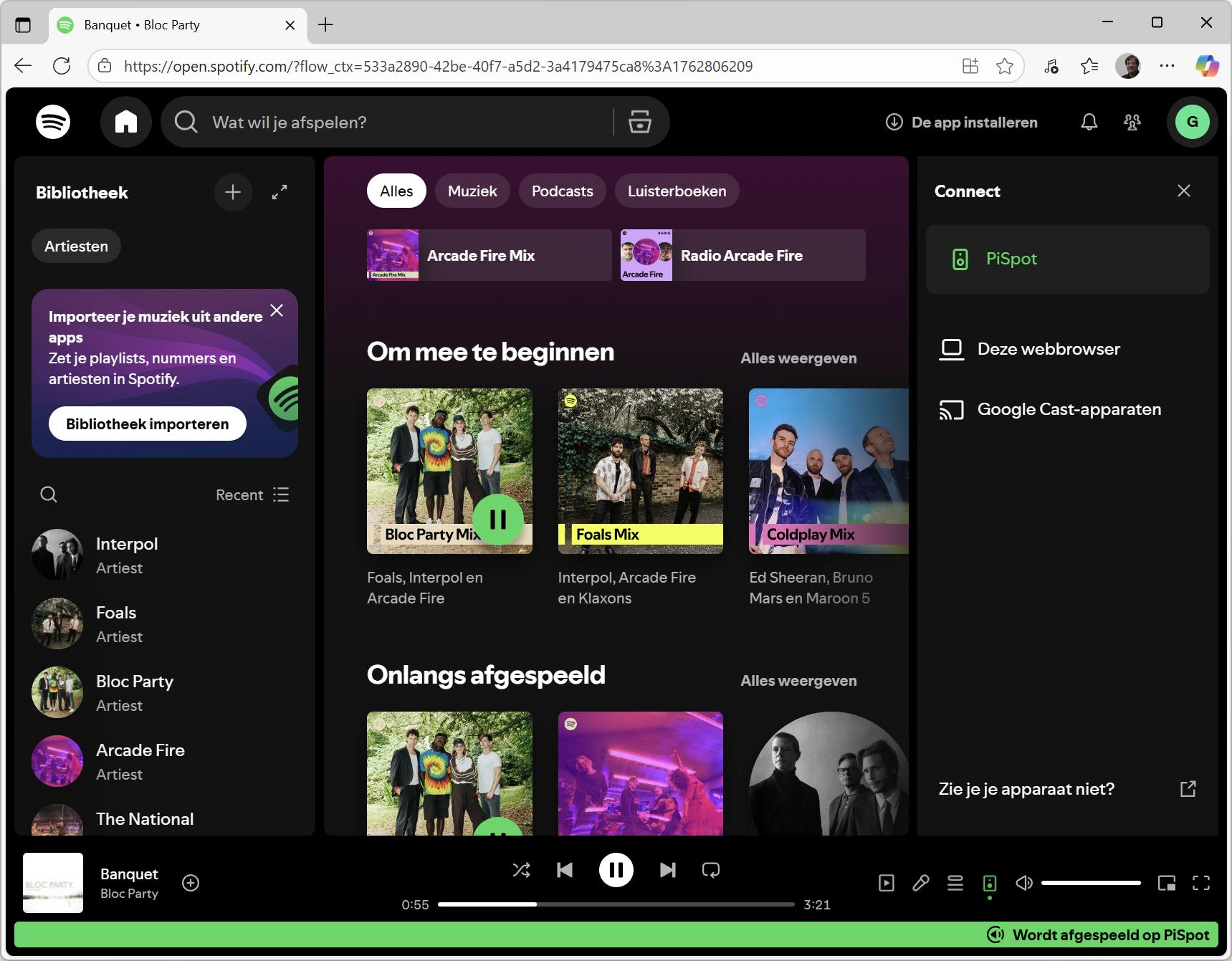
Task: Click Alles weergeven beside Om mee te beginnen
Action: point(798,358)
